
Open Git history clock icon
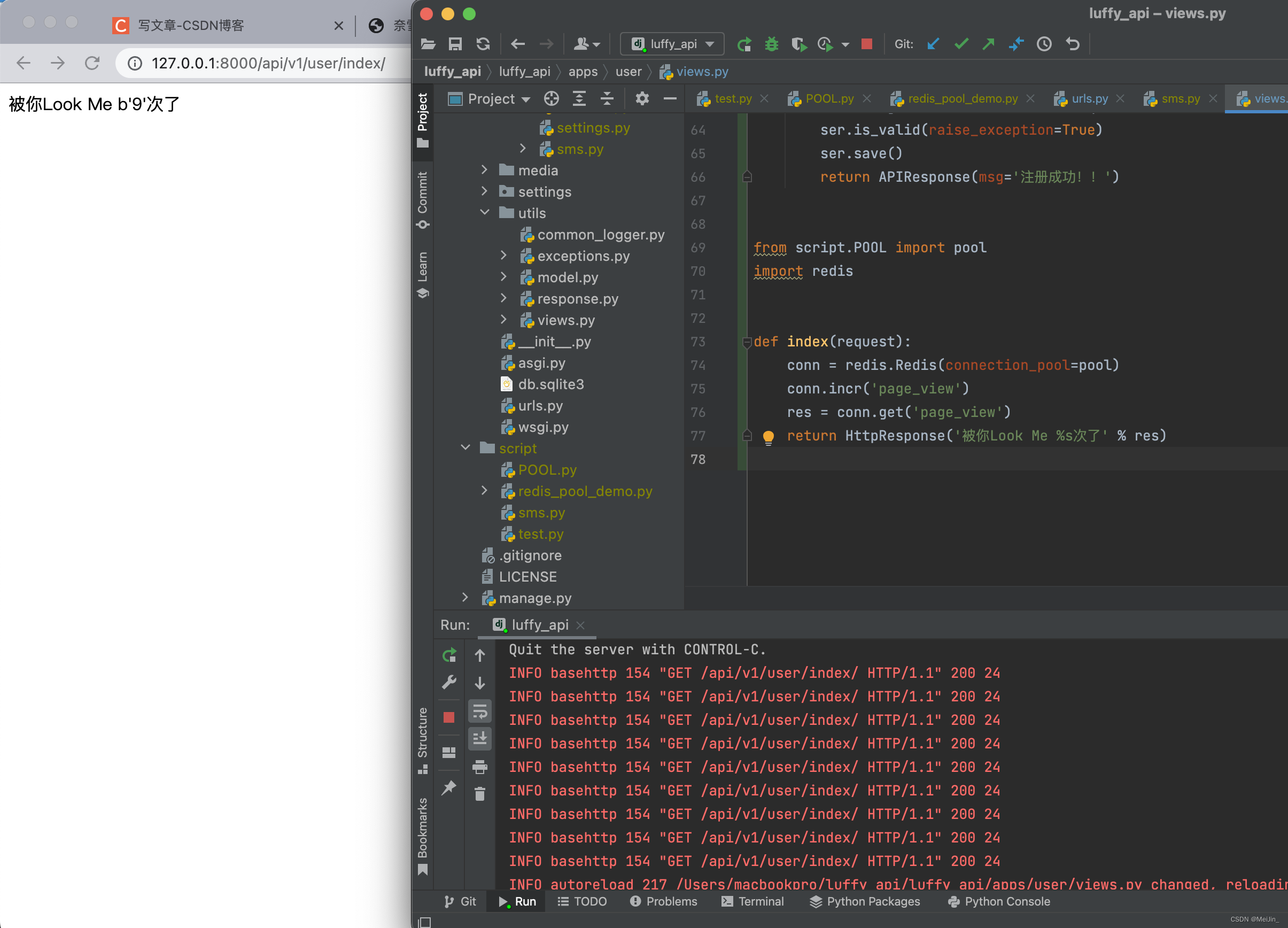(x=1044, y=44)
